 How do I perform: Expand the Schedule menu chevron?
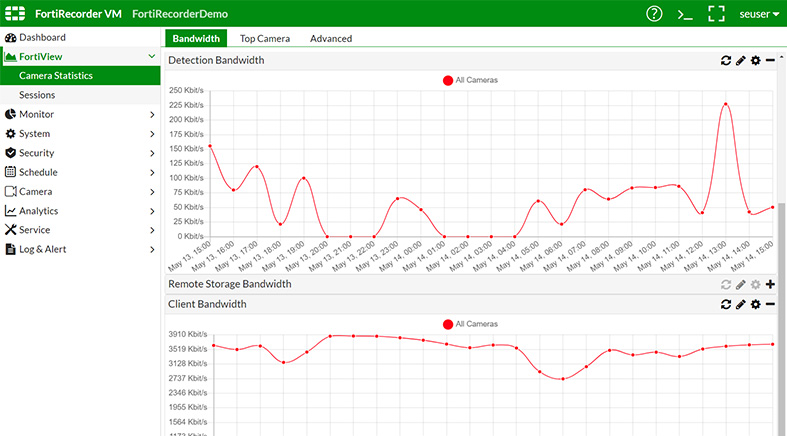152,173
